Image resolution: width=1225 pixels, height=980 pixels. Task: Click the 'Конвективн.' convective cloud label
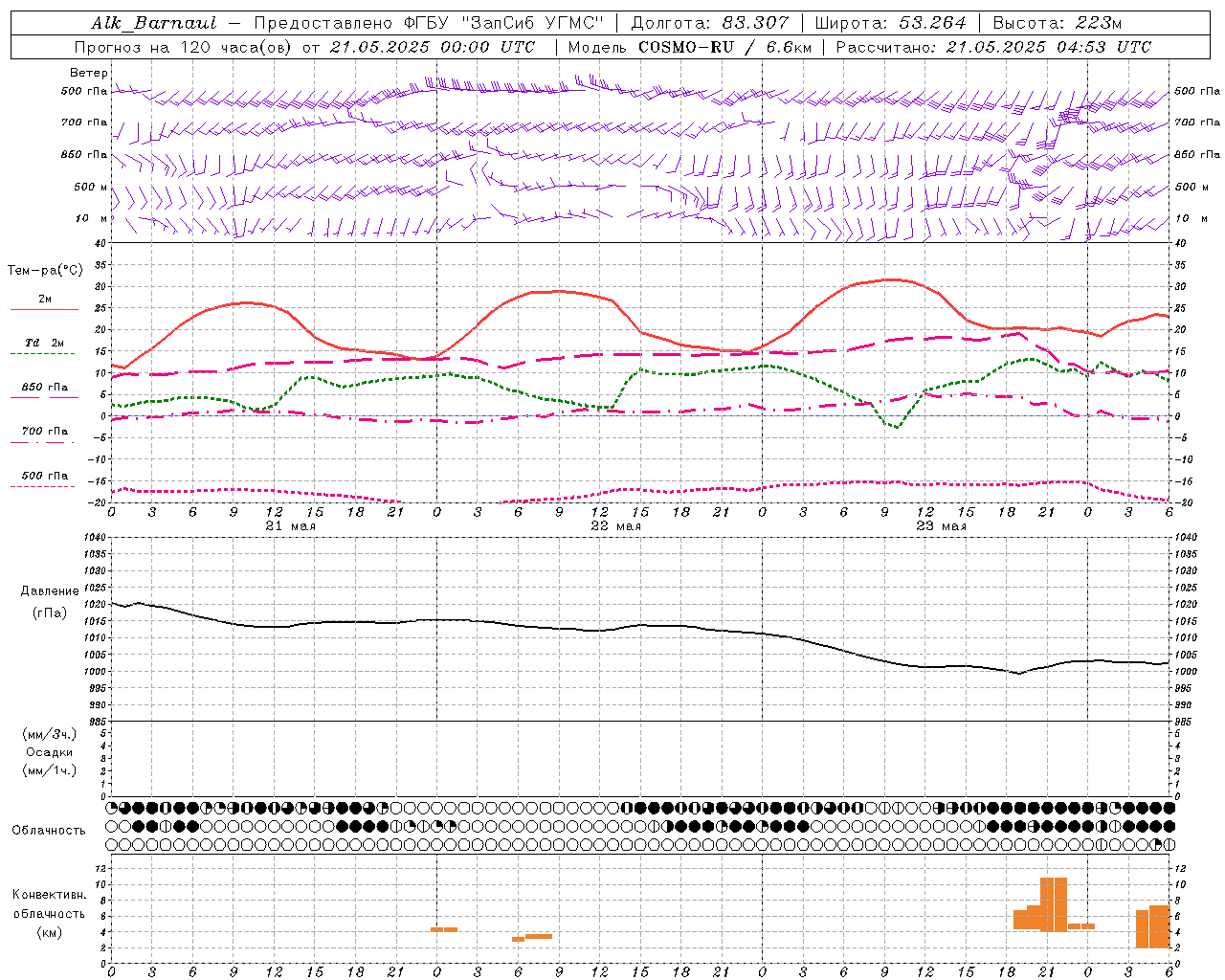click(50, 895)
